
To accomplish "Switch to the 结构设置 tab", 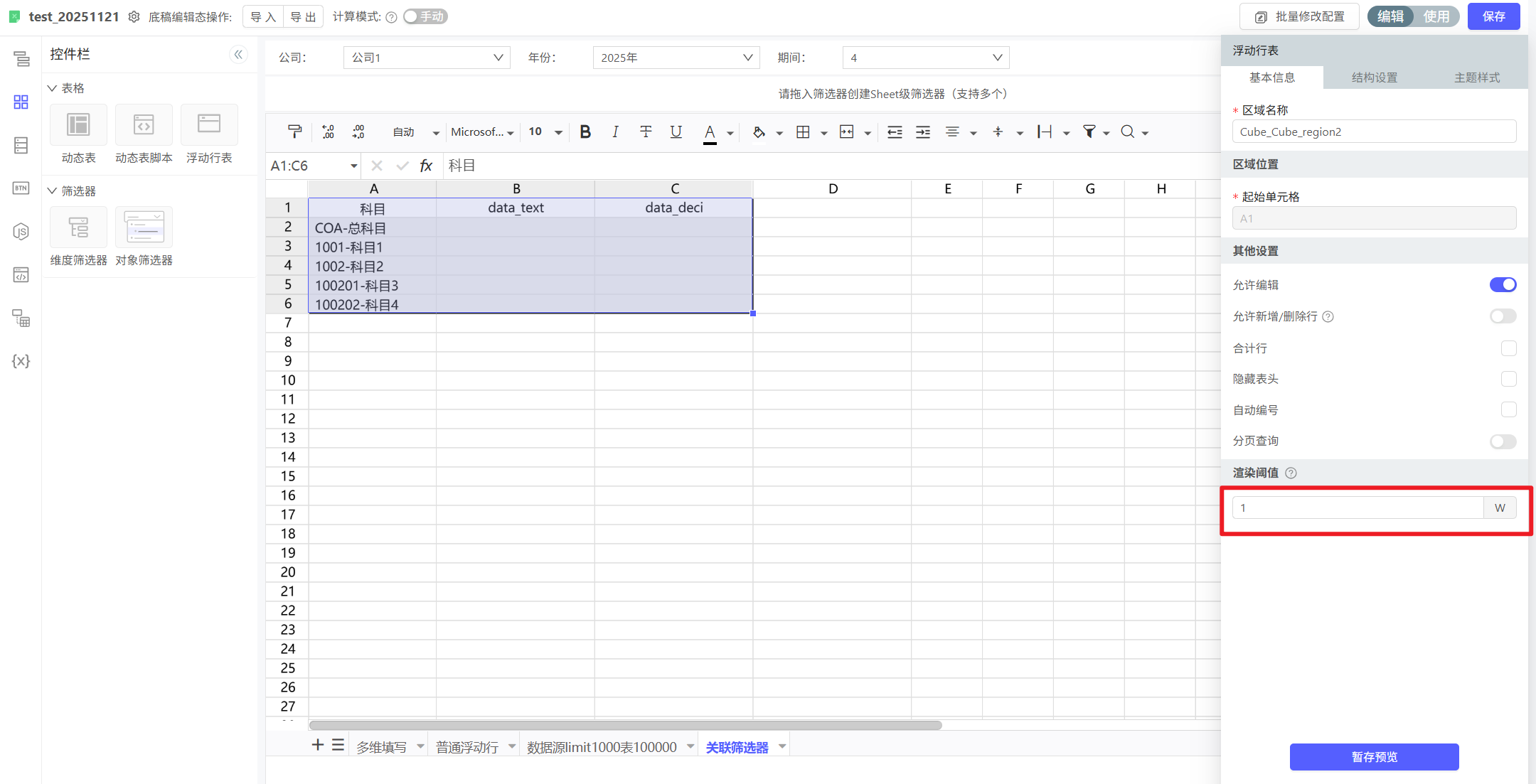I will pyautogui.click(x=1374, y=77).
